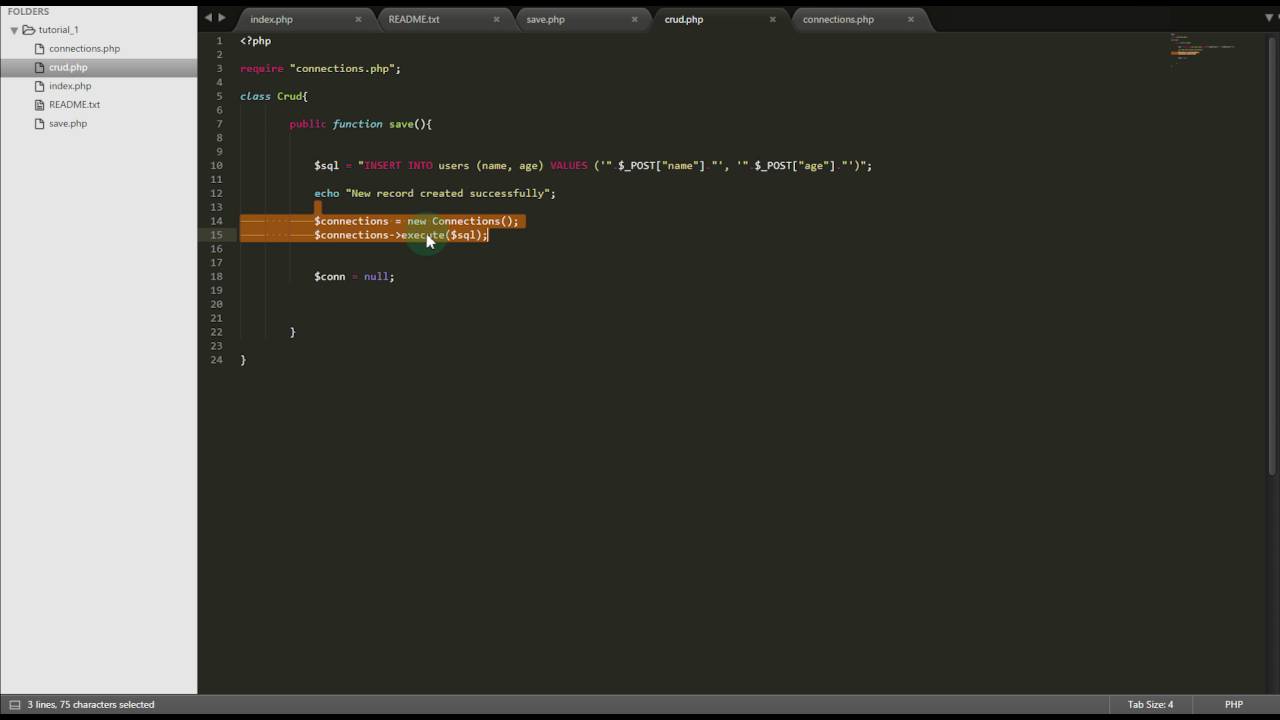Click the '<?php' opening tag
1280x720 pixels.
255,41
